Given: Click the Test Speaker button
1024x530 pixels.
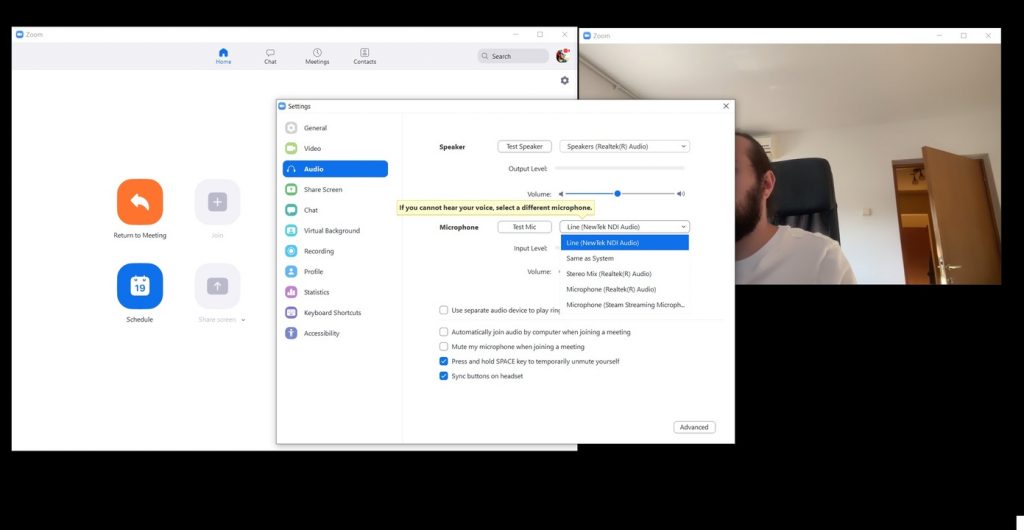Looking at the screenshot, I should [524, 146].
